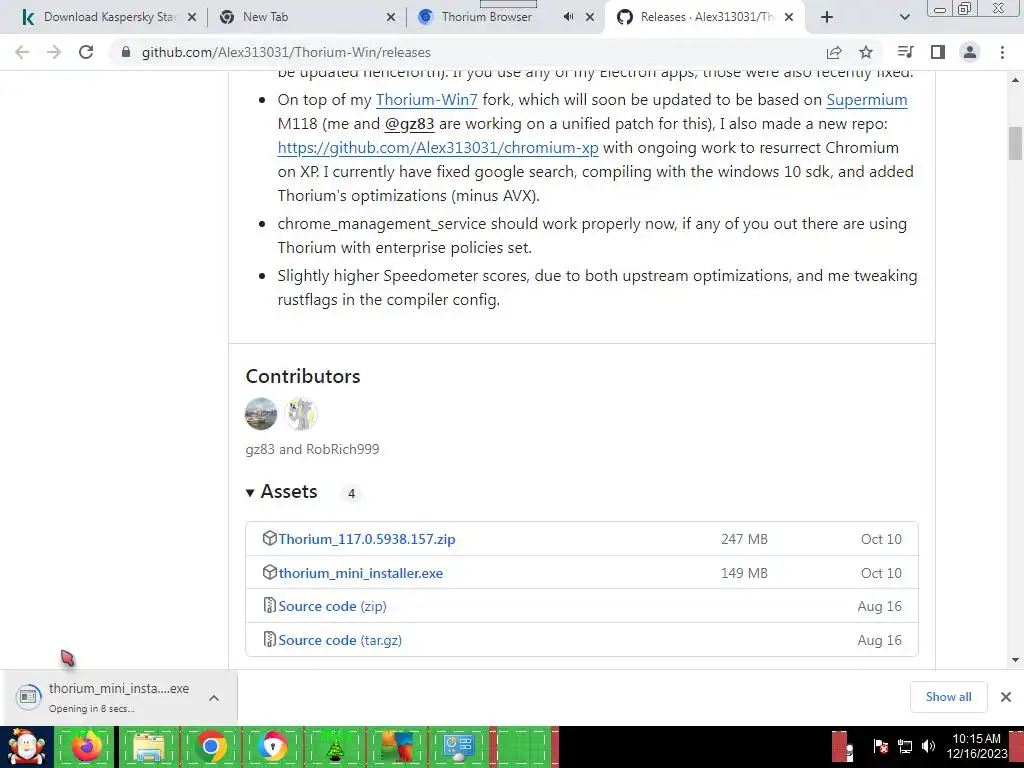Open the volume speaker tray icon
The height and width of the screenshot is (768, 1024).
pyautogui.click(x=928, y=746)
